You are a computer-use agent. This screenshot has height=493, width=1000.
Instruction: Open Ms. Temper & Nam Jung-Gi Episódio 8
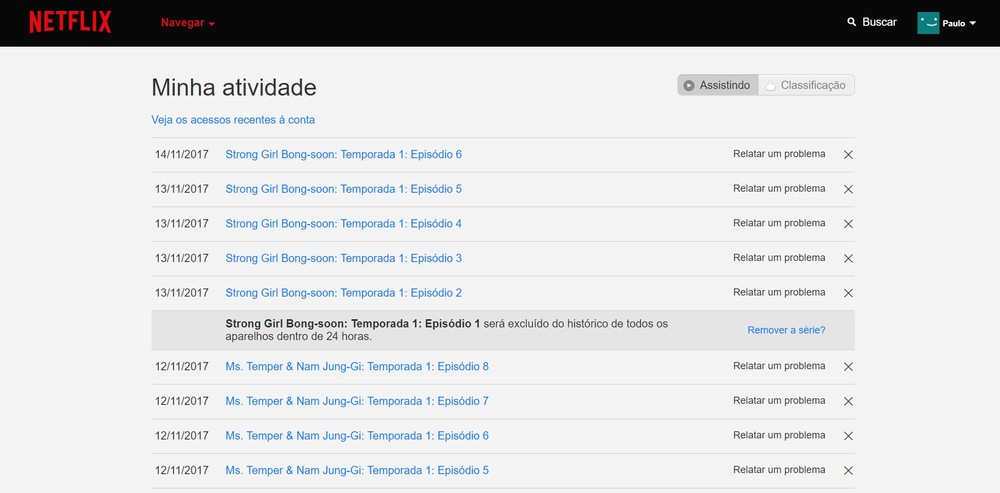pyautogui.click(x=357, y=367)
